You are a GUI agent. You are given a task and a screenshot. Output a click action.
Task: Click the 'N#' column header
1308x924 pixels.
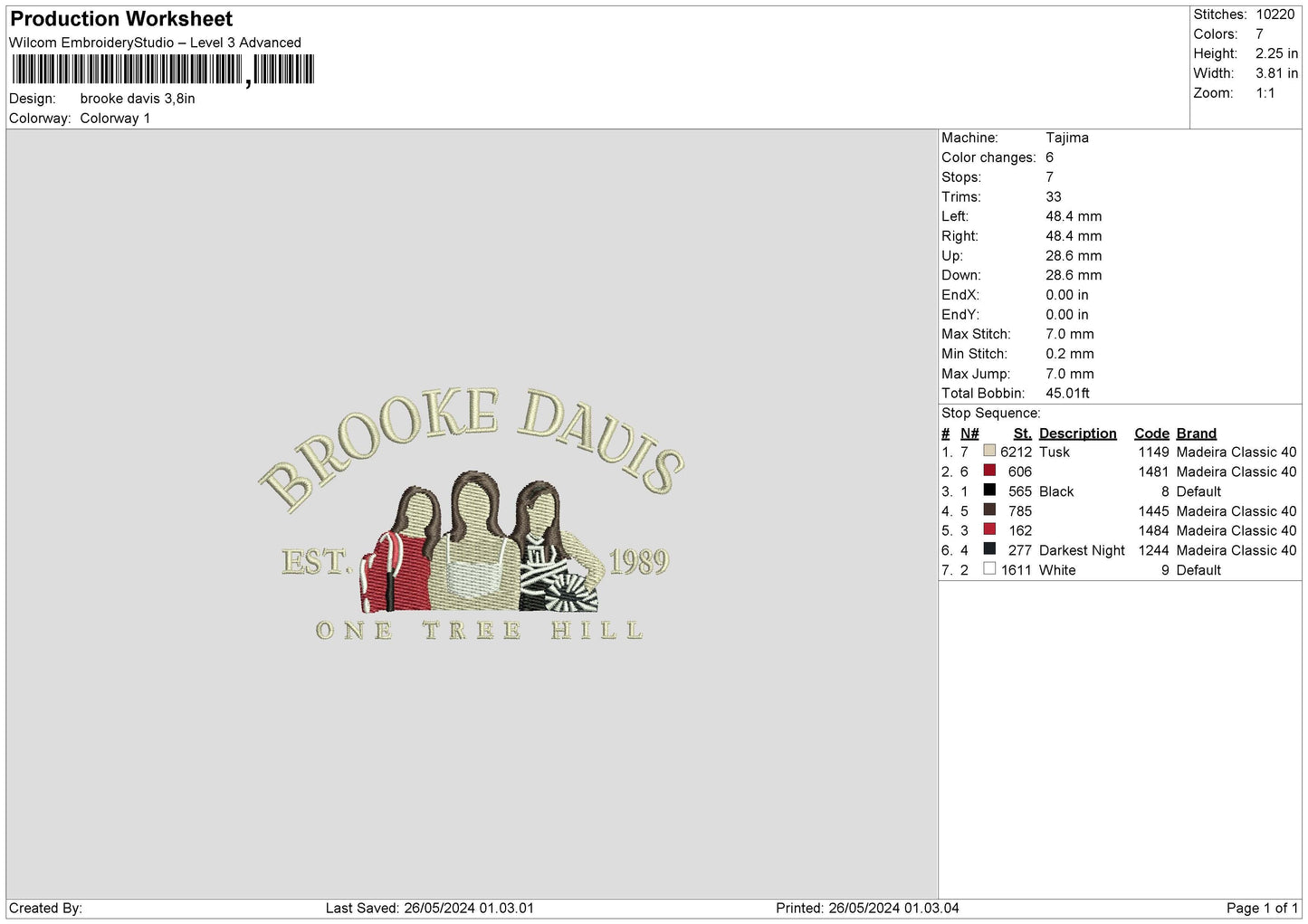[969, 433]
